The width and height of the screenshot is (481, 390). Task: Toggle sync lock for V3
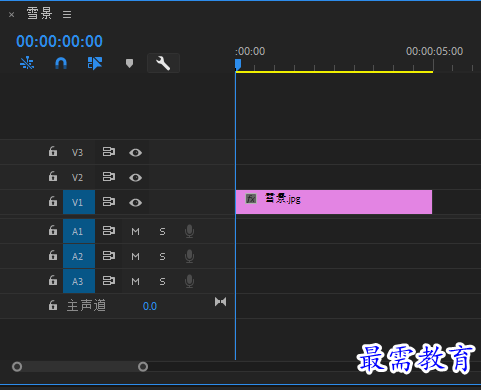click(x=109, y=152)
